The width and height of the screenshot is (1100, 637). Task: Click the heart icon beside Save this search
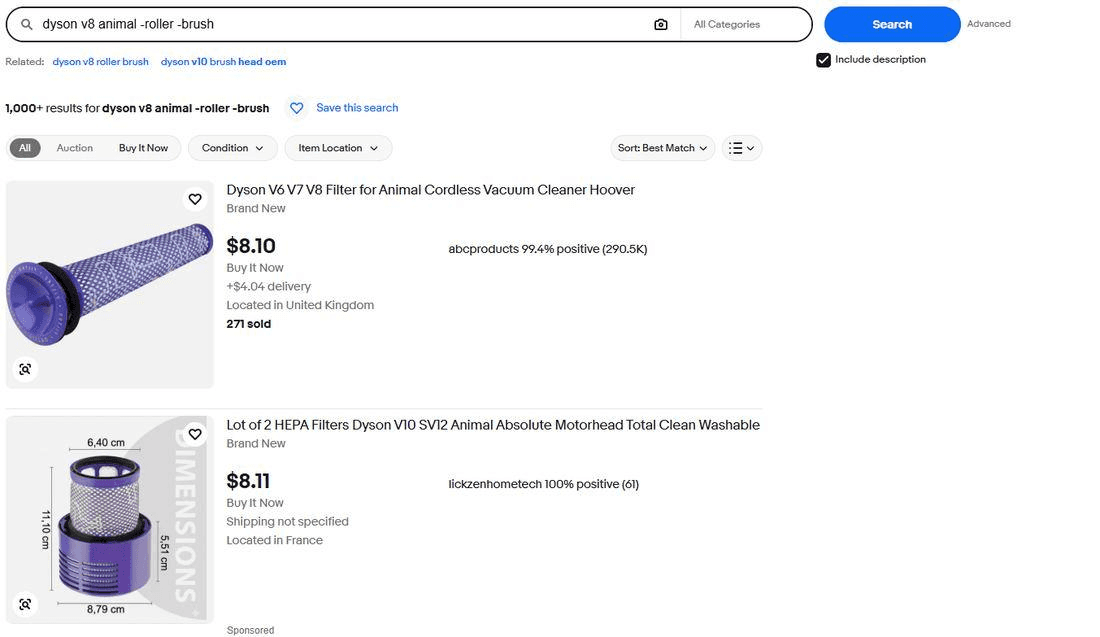point(297,108)
